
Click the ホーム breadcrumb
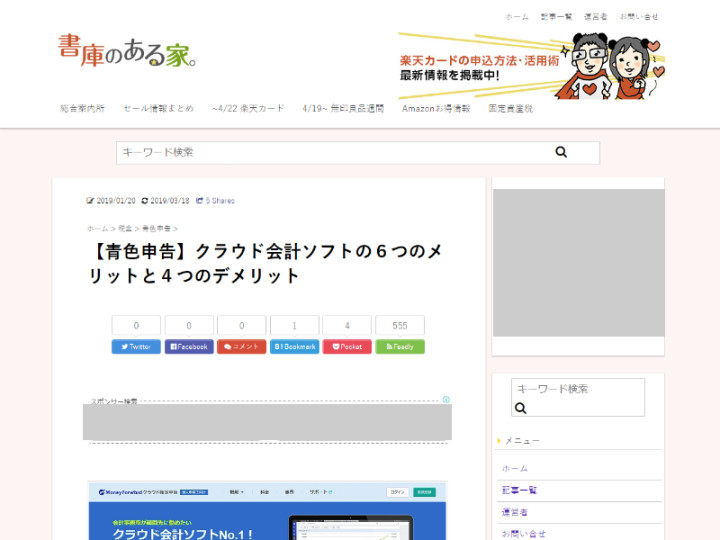pyautogui.click(x=97, y=228)
